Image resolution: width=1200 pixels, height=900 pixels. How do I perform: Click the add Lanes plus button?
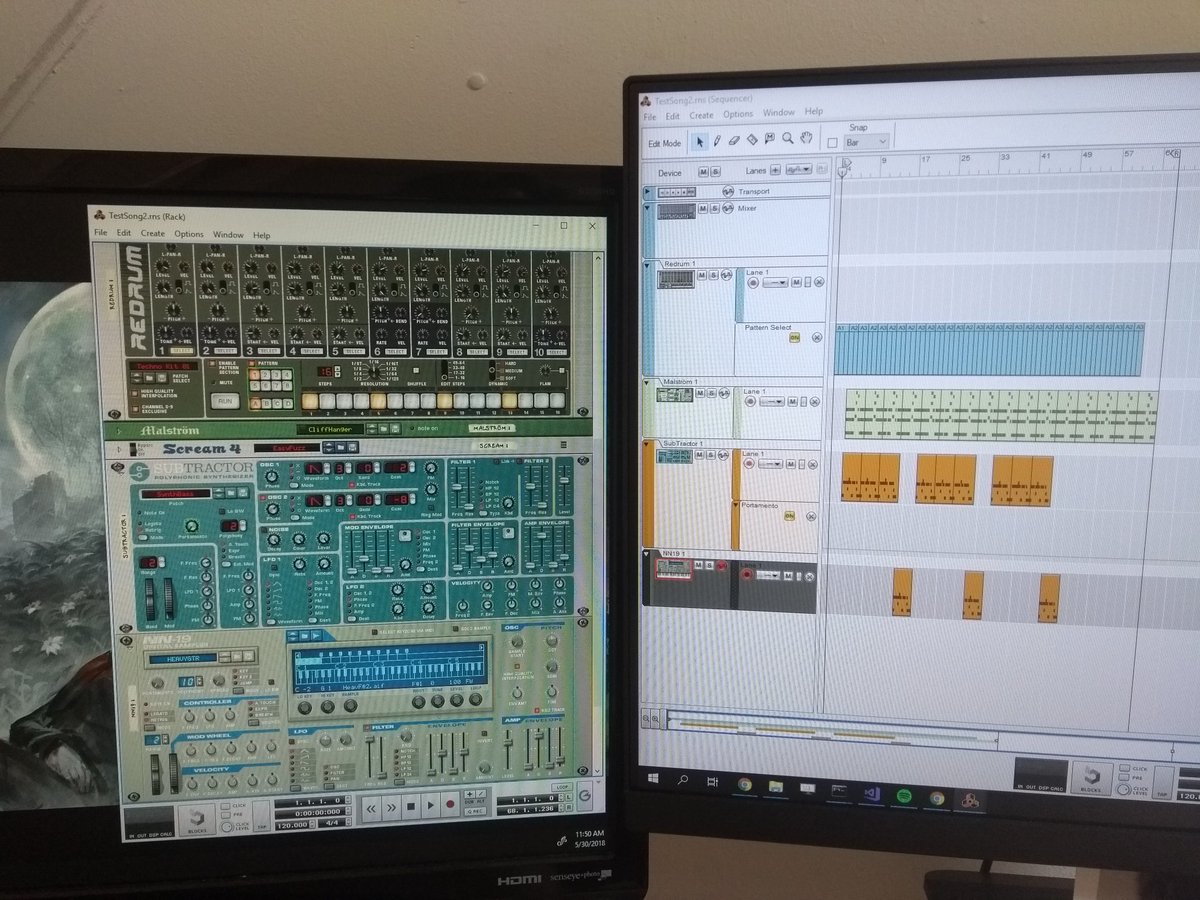777,171
